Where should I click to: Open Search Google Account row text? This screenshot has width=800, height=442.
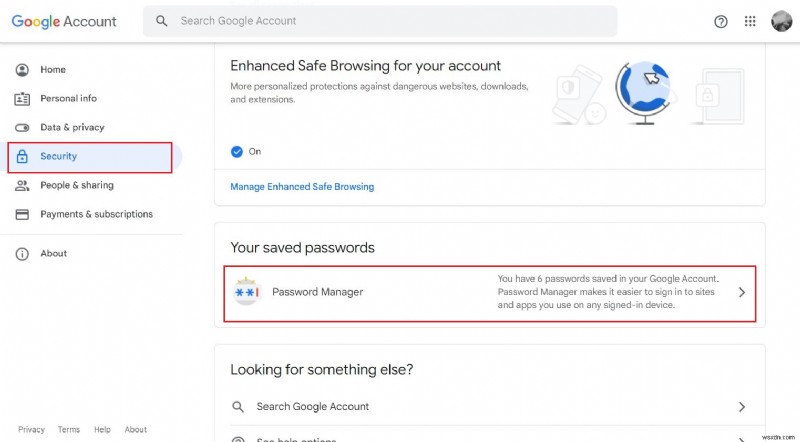tap(313, 407)
